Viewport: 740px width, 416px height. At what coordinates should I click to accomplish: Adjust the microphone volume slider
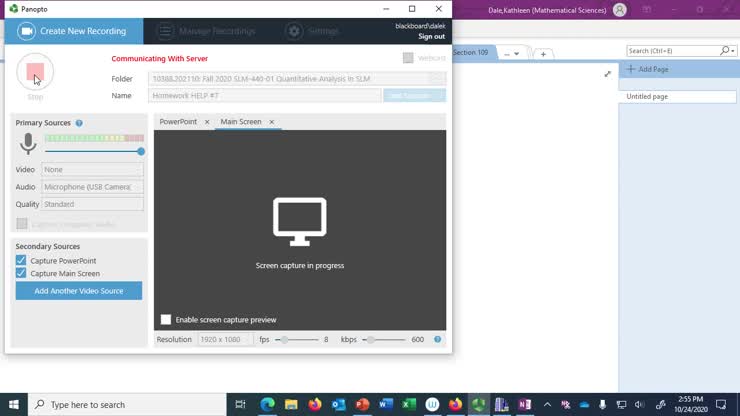point(141,151)
